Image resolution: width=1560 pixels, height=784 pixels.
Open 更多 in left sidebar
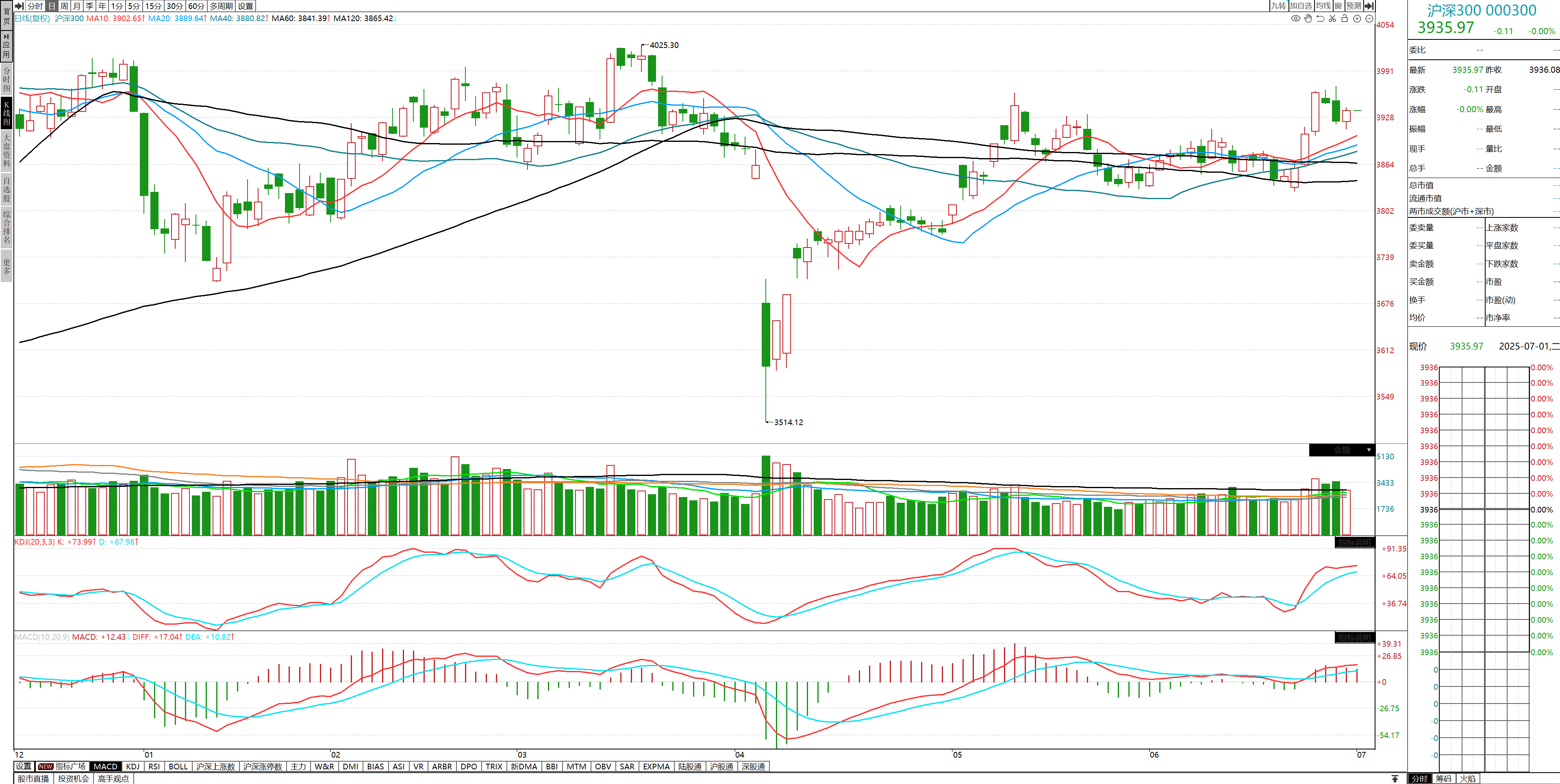click(x=7, y=266)
